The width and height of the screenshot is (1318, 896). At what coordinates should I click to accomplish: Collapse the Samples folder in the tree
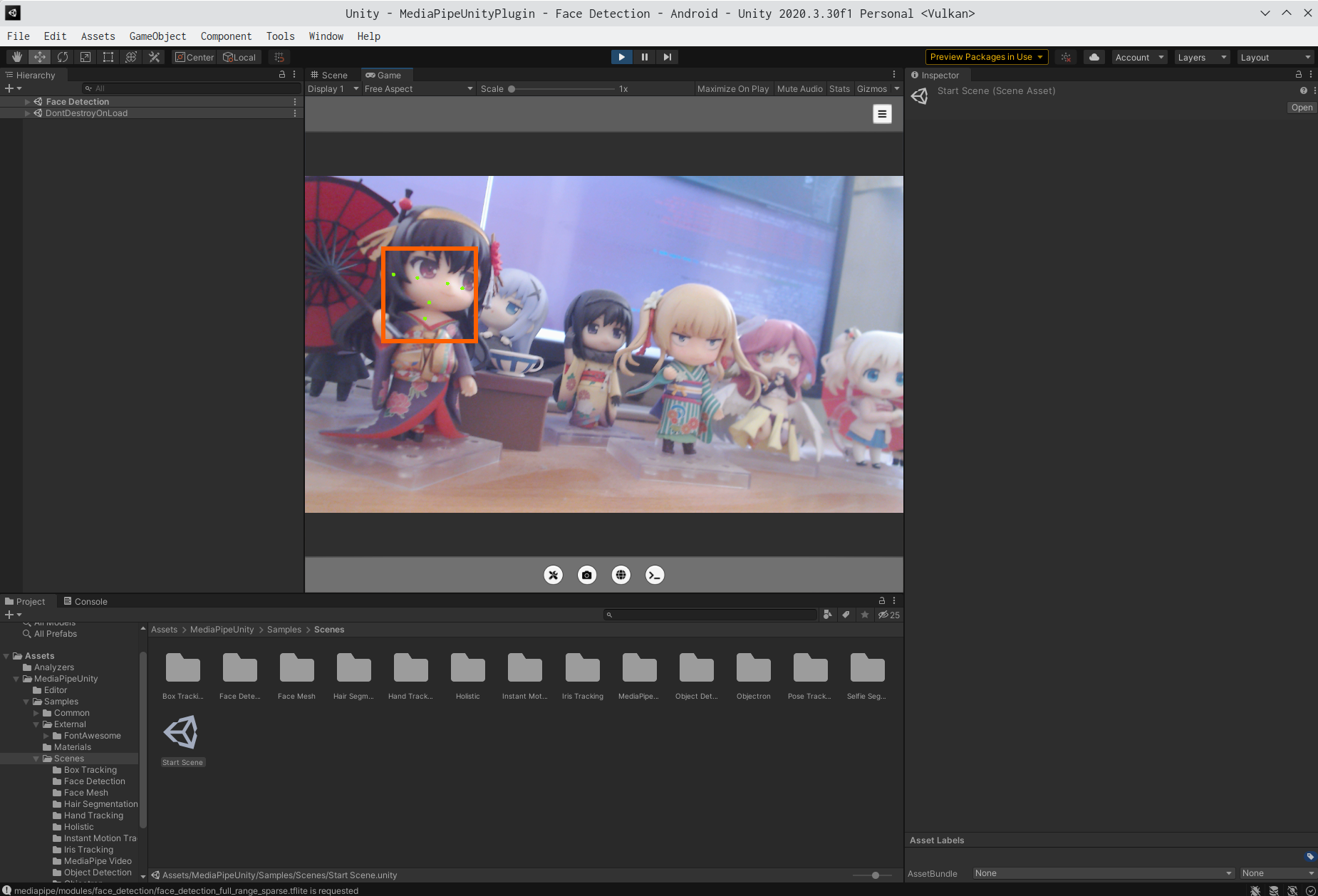[x=26, y=702]
